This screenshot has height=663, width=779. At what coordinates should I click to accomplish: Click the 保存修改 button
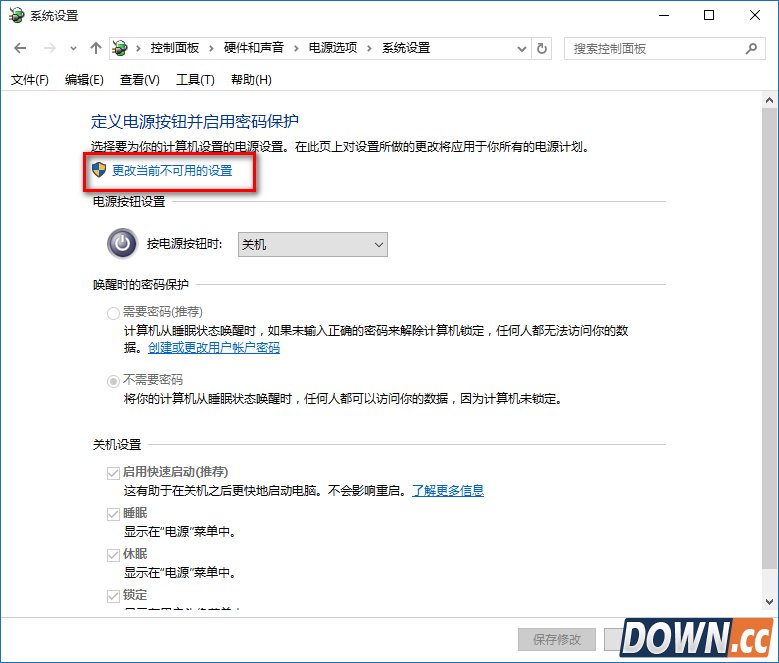coord(557,640)
